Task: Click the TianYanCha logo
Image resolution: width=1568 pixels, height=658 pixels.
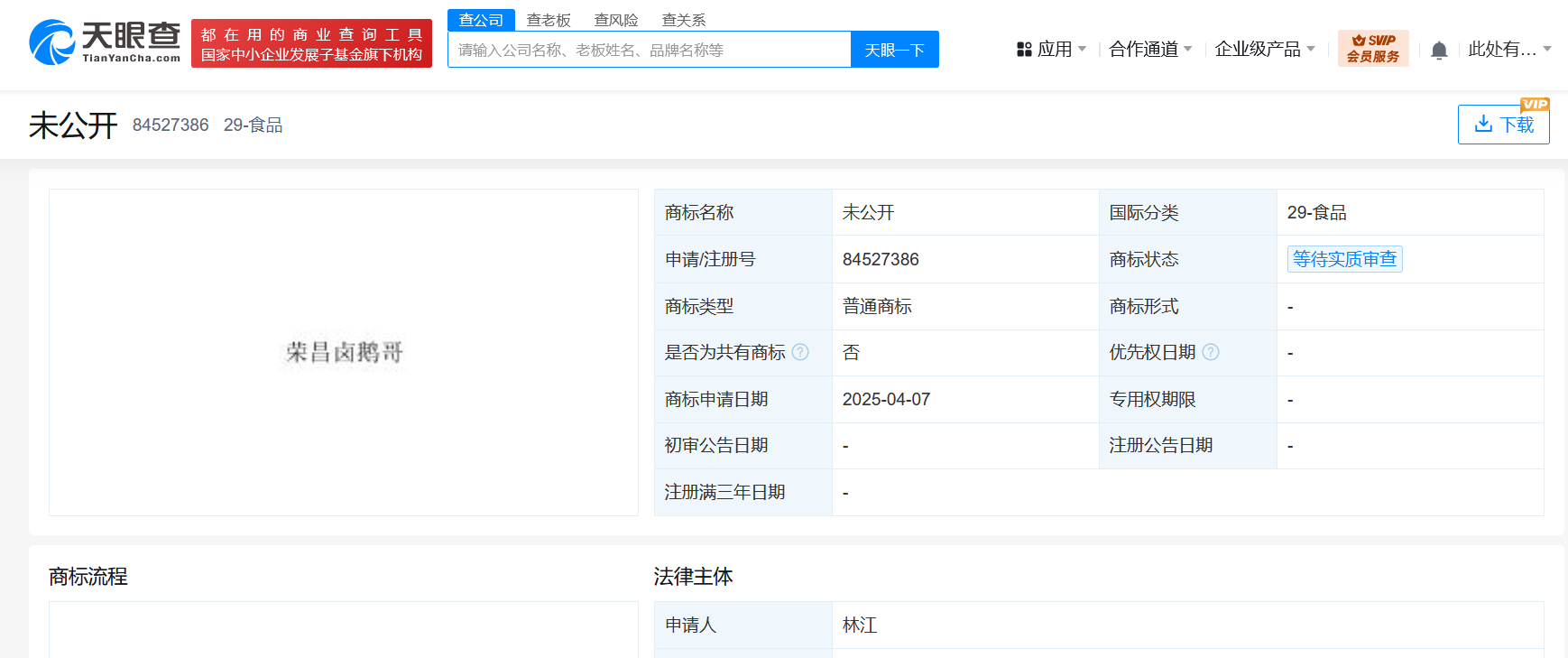Action: [105, 42]
